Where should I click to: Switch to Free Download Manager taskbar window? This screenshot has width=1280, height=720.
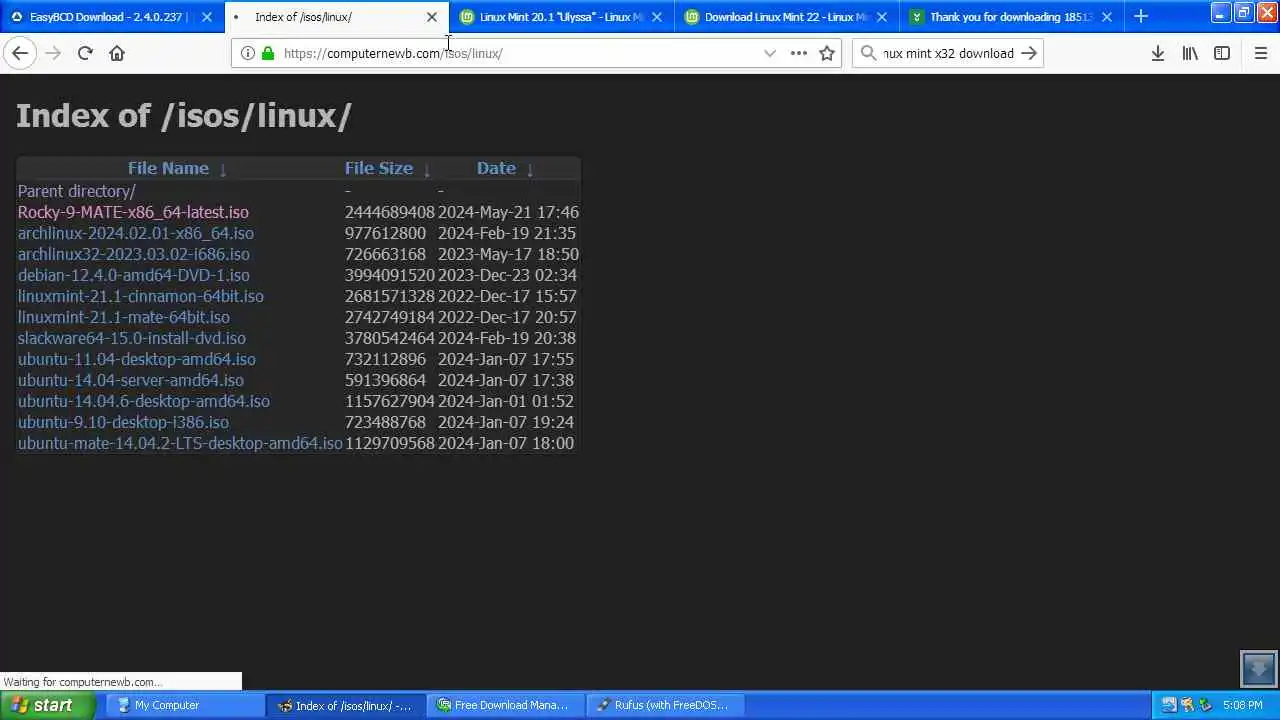click(505, 705)
